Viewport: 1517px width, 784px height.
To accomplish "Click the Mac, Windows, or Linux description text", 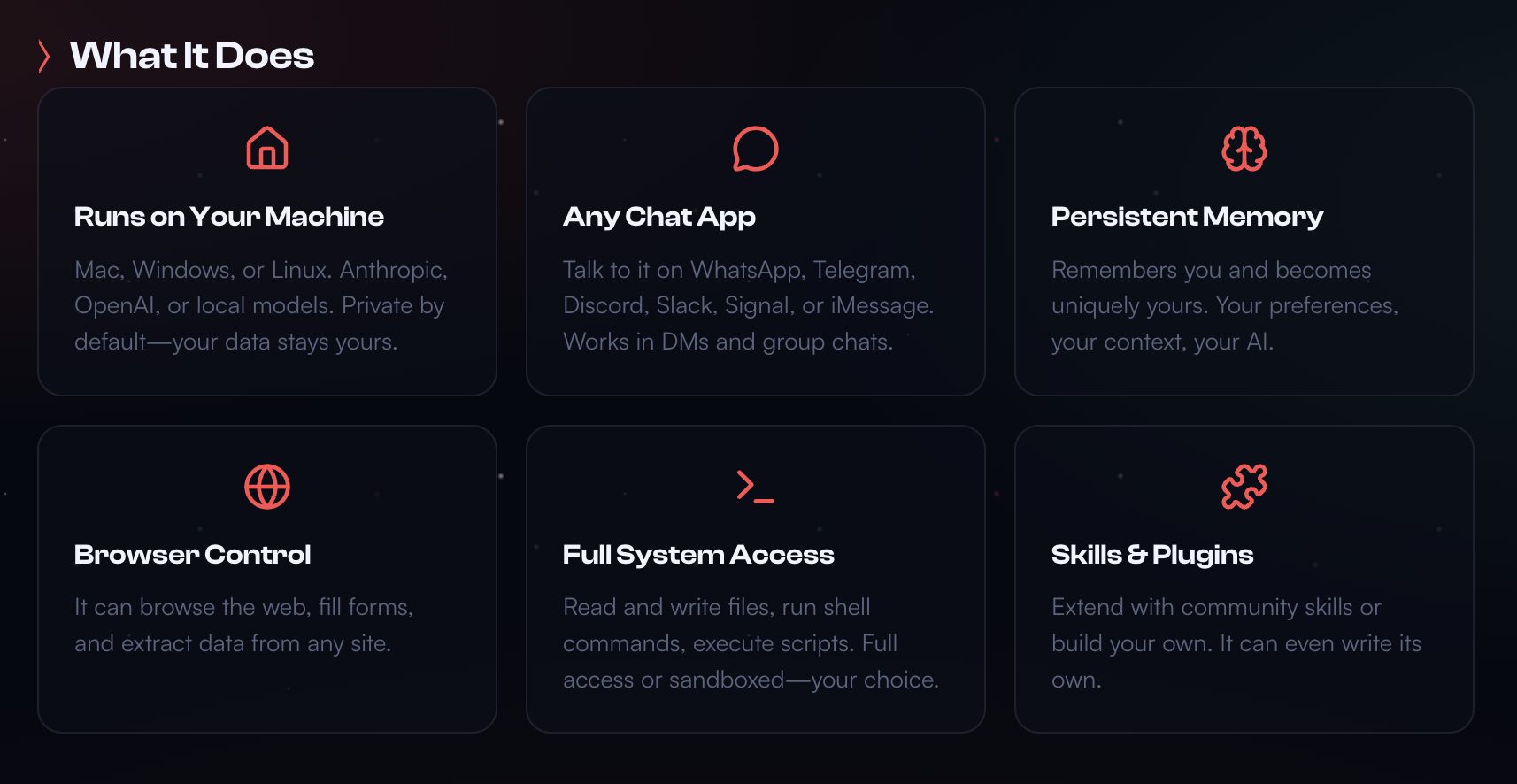I will 261,305.
